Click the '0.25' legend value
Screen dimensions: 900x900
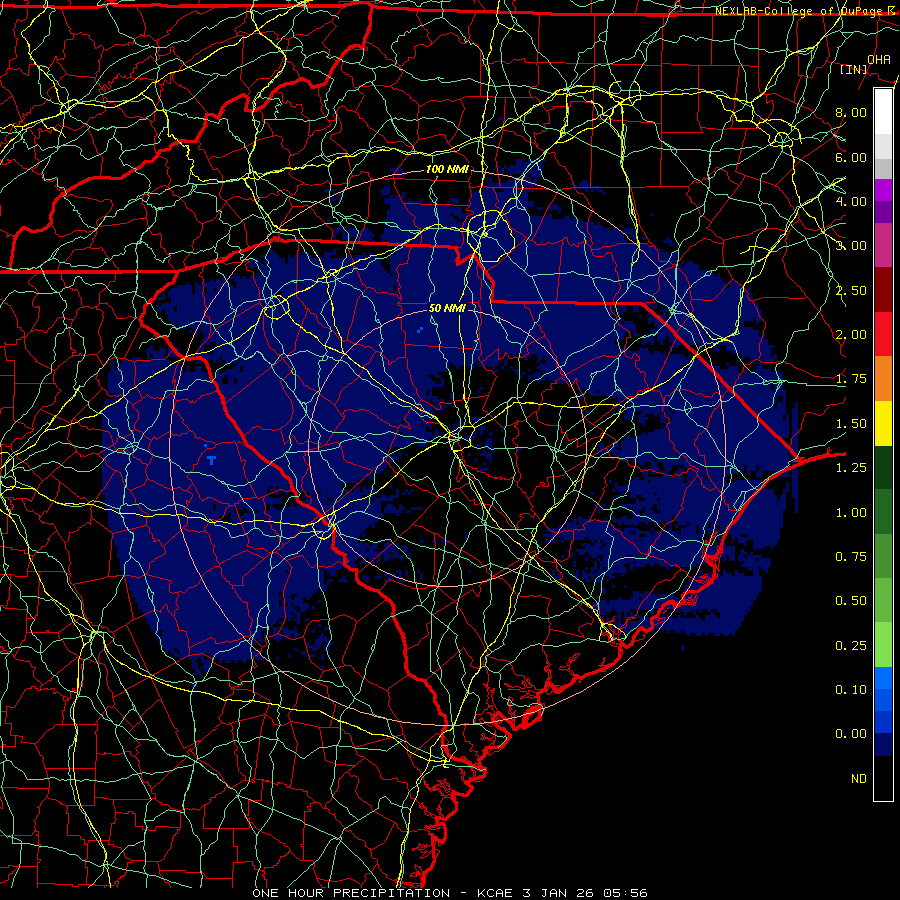pos(850,646)
